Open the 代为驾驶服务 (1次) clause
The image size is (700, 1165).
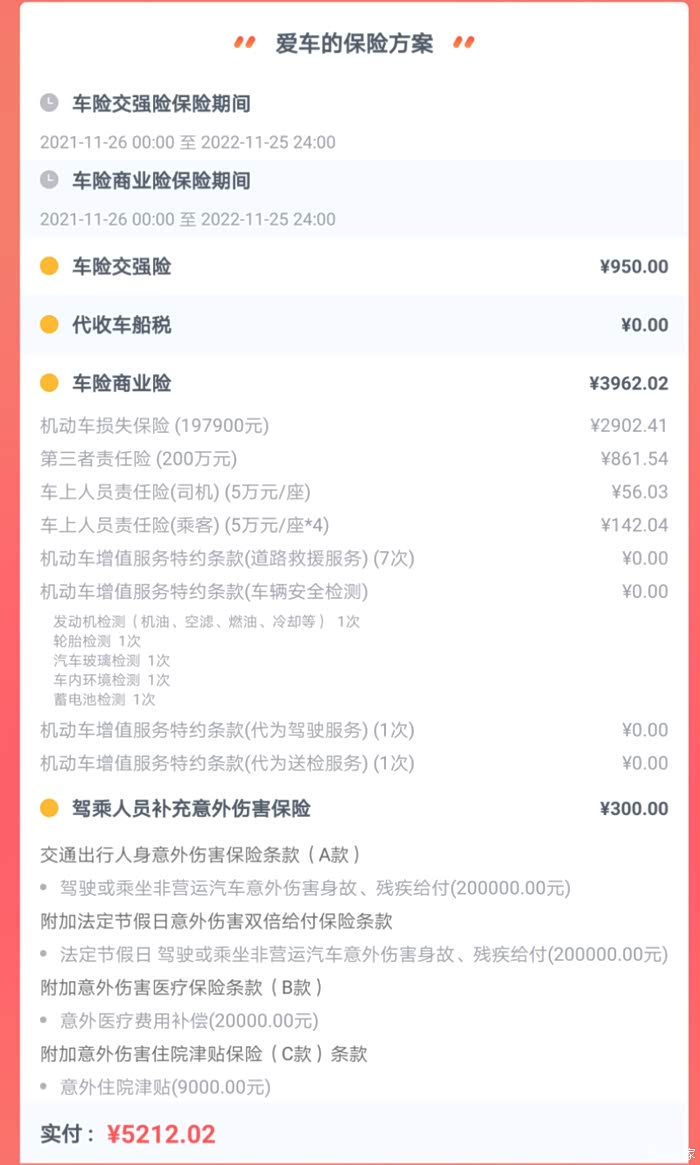coord(227,730)
